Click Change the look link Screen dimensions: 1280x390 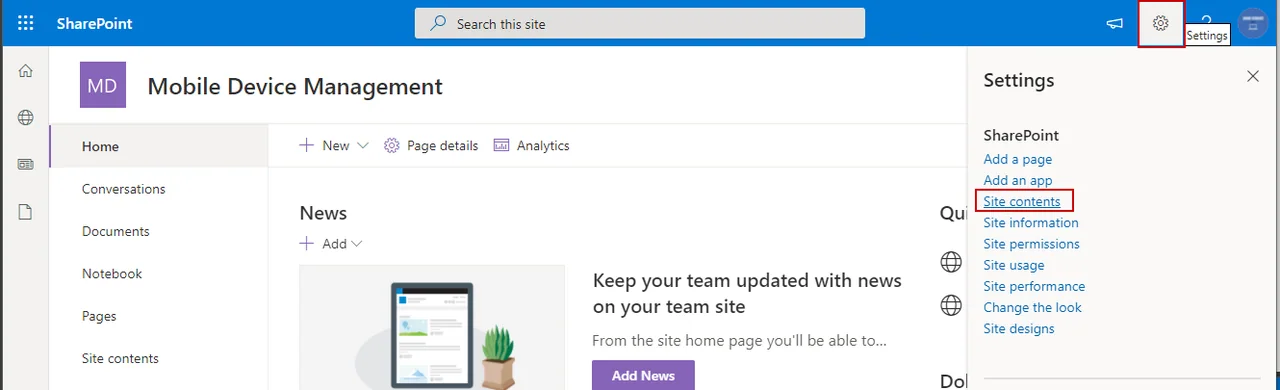tap(1032, 307)
